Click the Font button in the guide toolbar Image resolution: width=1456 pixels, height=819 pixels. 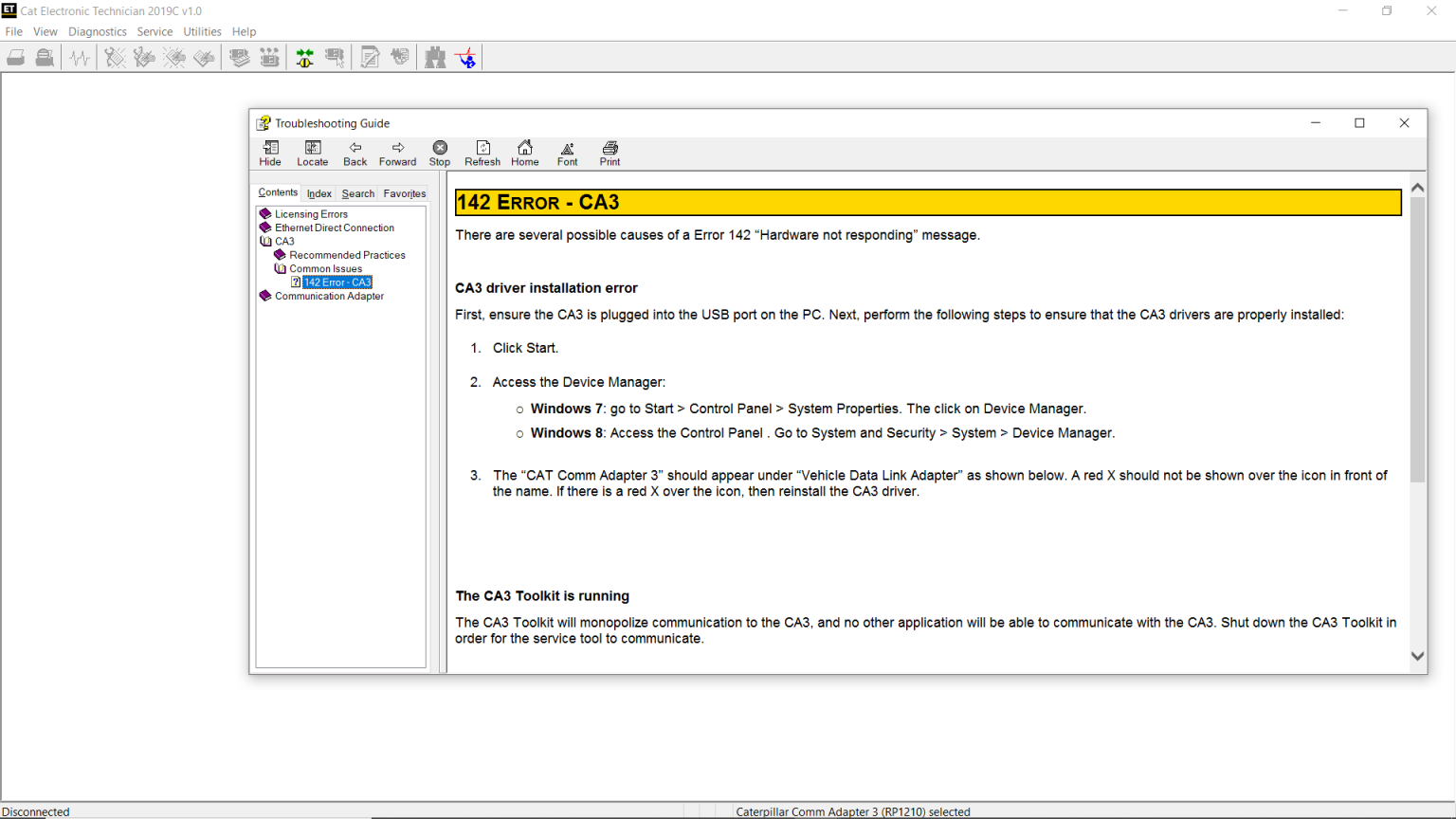click(x=566, y=153)
